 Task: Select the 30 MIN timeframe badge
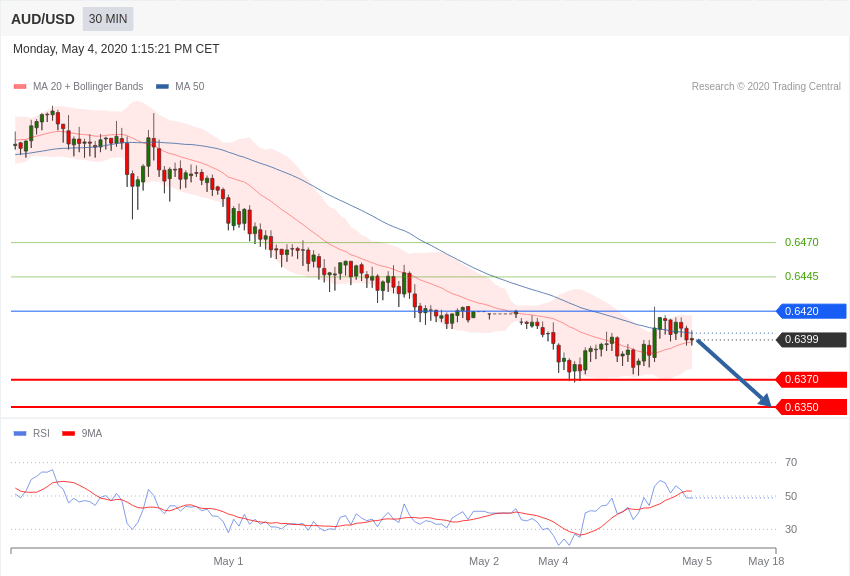pyautogui.click(x=108, y=19)
